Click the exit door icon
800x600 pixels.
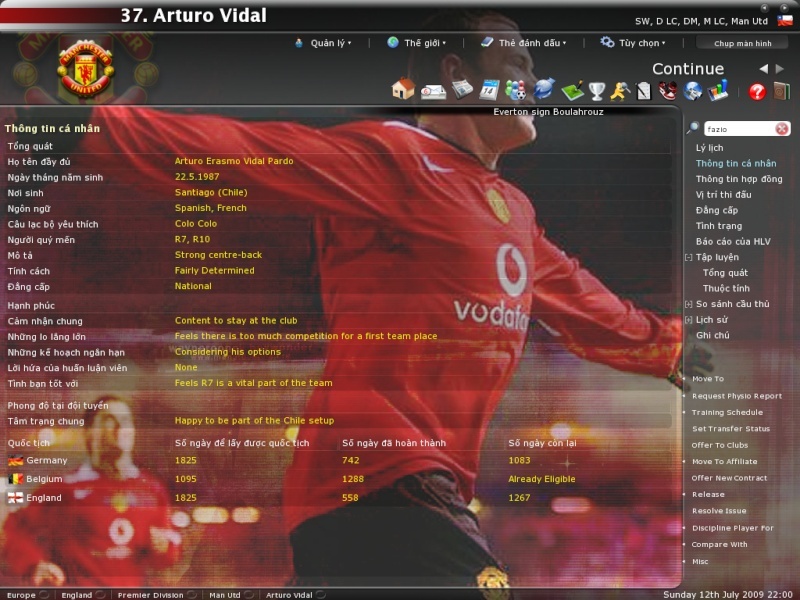[781, 91]
